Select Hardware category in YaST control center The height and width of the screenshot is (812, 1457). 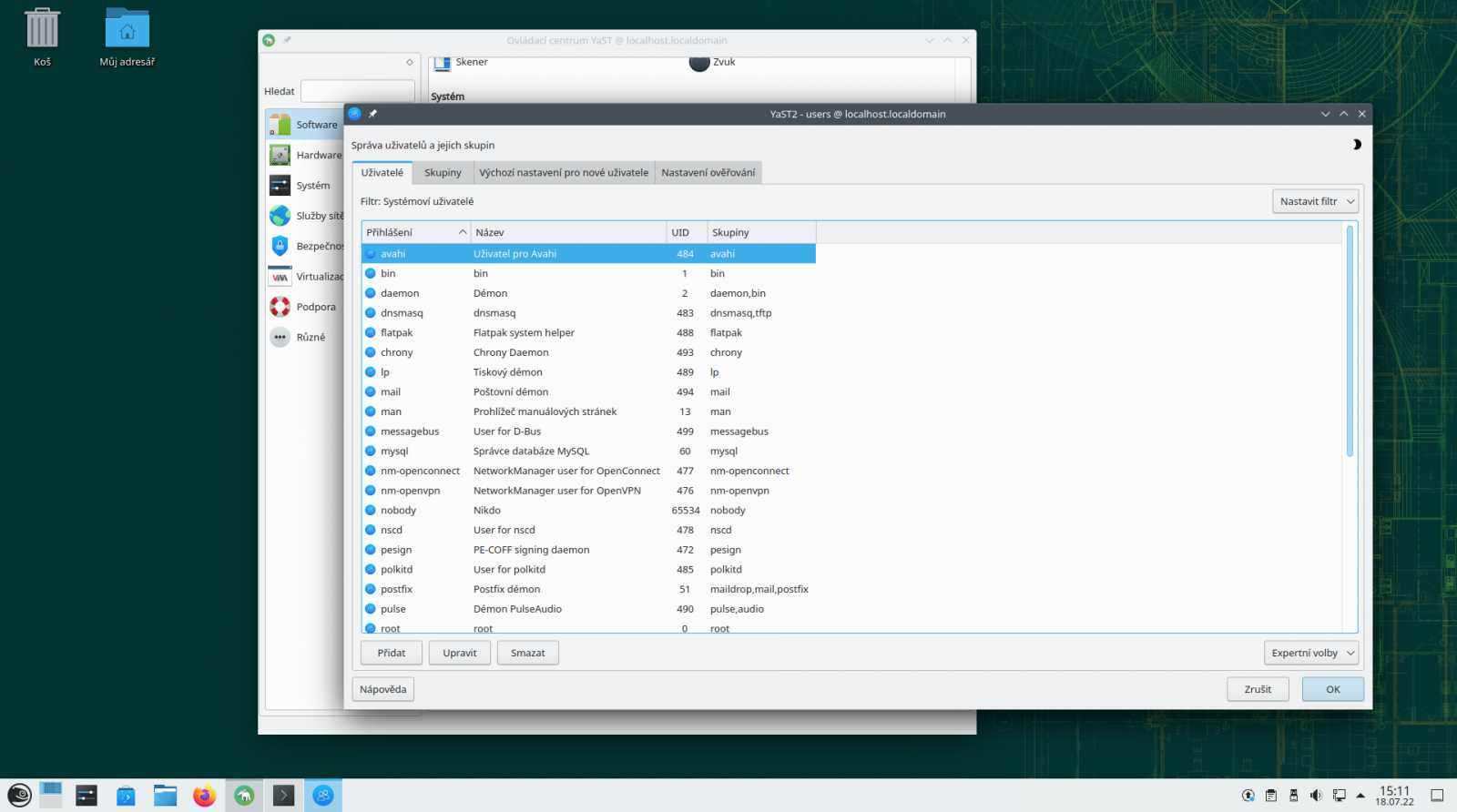[x=305, y=155]
